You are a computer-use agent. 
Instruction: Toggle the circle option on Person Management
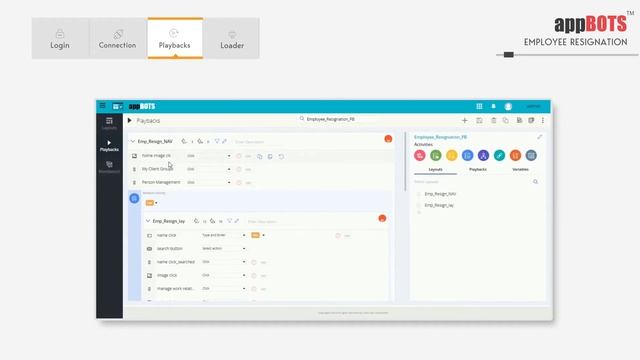[x=239, y=183]
